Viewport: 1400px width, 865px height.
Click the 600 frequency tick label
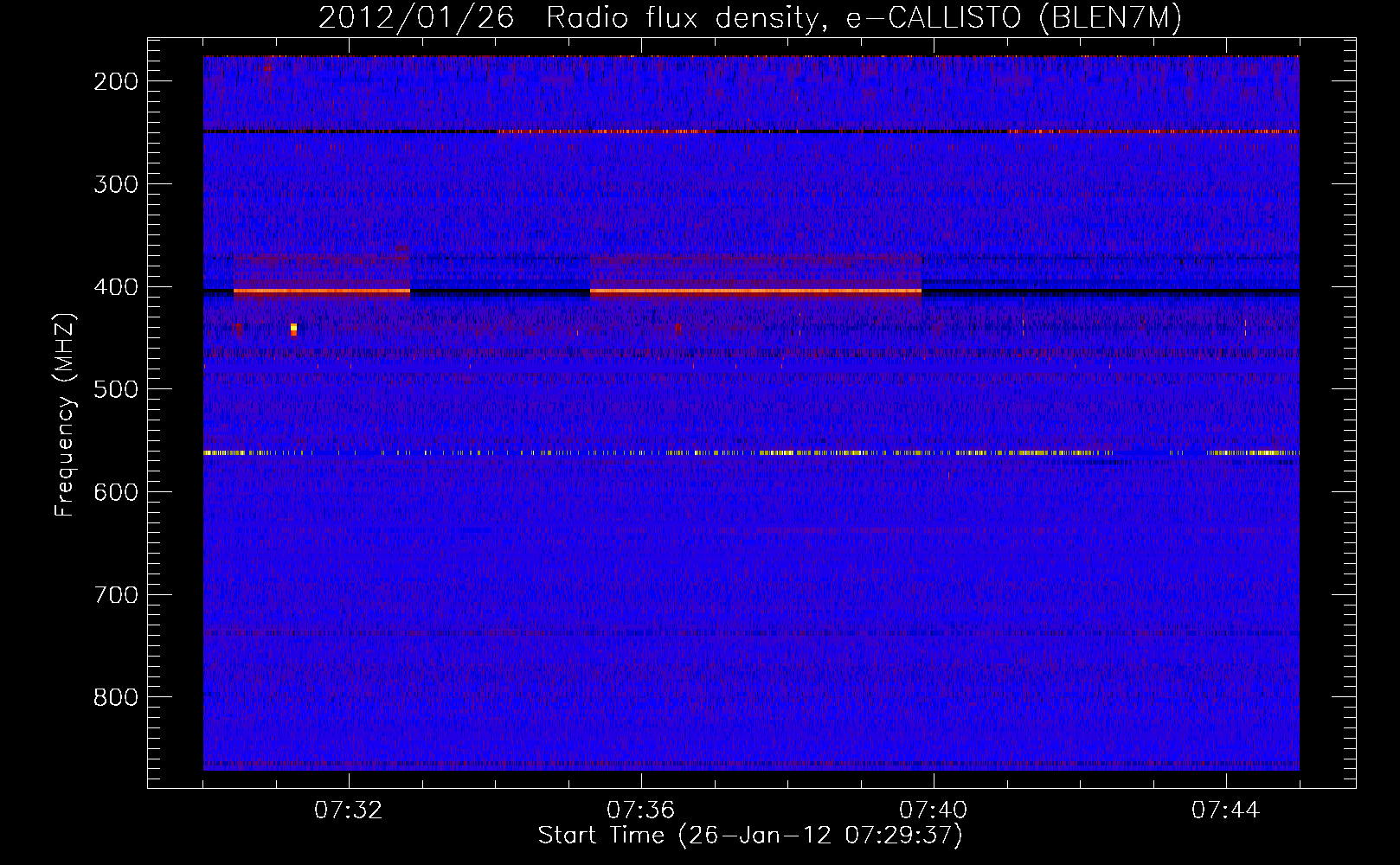pyautogui.click(x=115, y=492)
